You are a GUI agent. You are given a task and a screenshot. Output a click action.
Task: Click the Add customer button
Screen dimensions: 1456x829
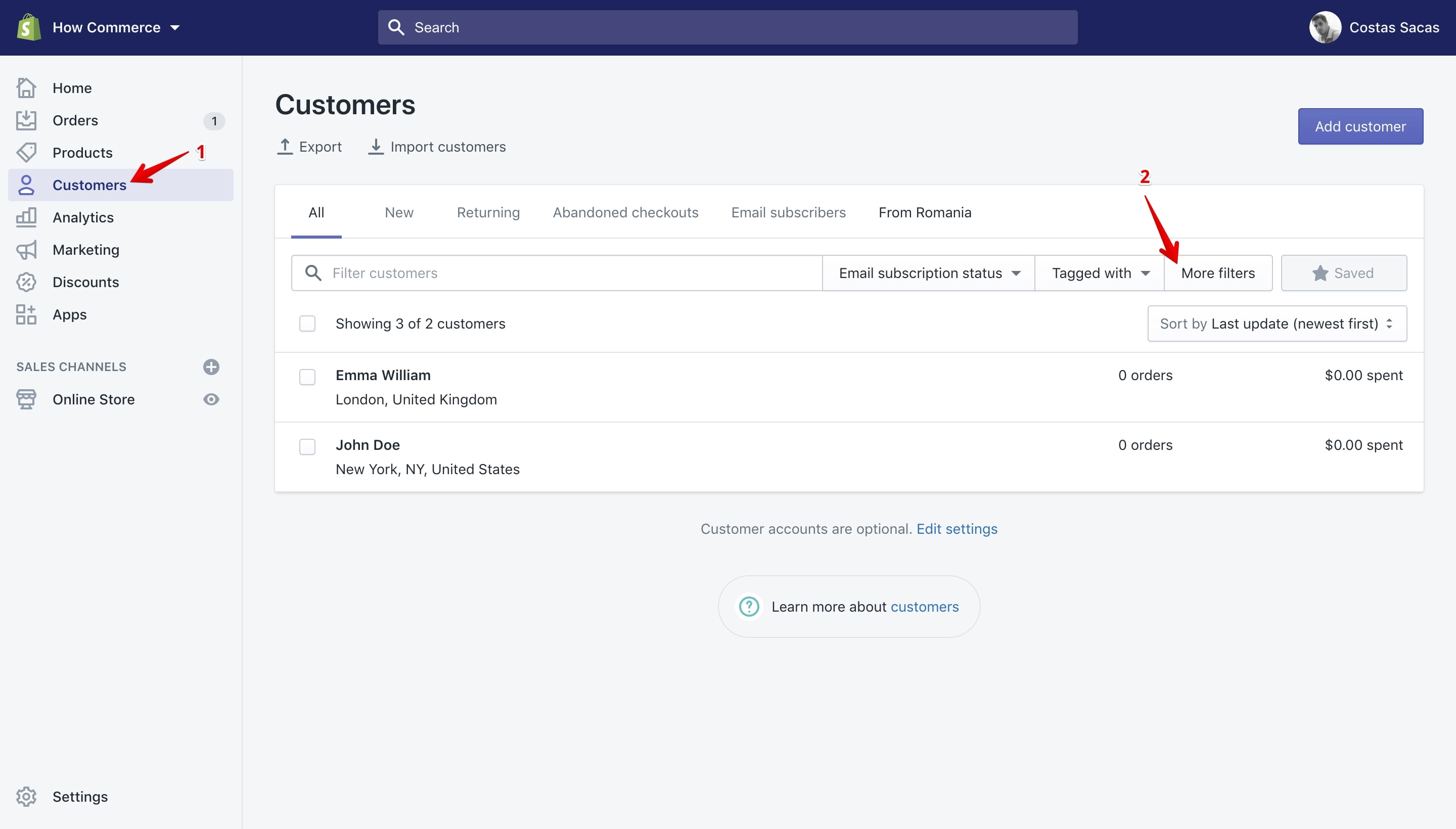coord(1360,126)
